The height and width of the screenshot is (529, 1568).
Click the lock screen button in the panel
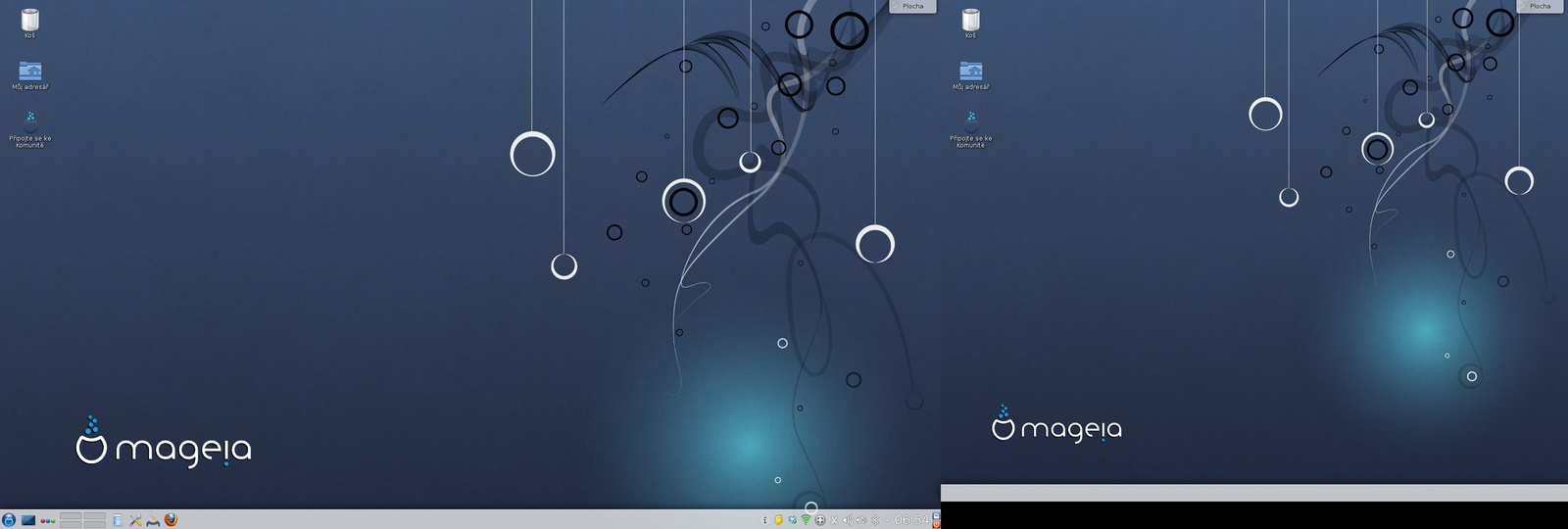click(936, 515)
